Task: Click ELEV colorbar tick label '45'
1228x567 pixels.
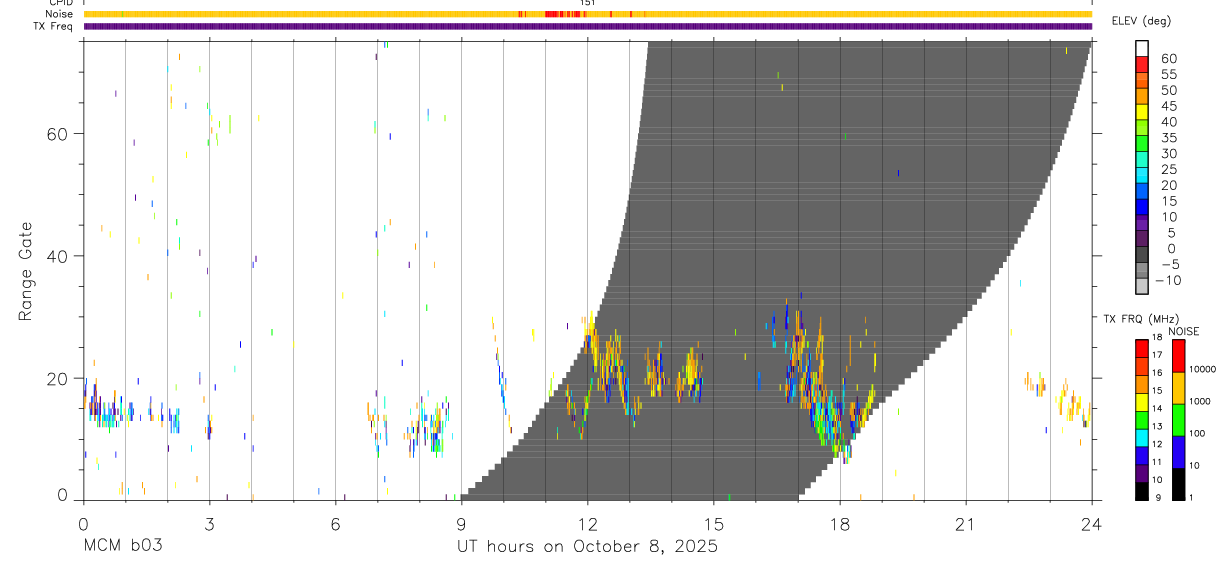Action: coord(1168,106)
